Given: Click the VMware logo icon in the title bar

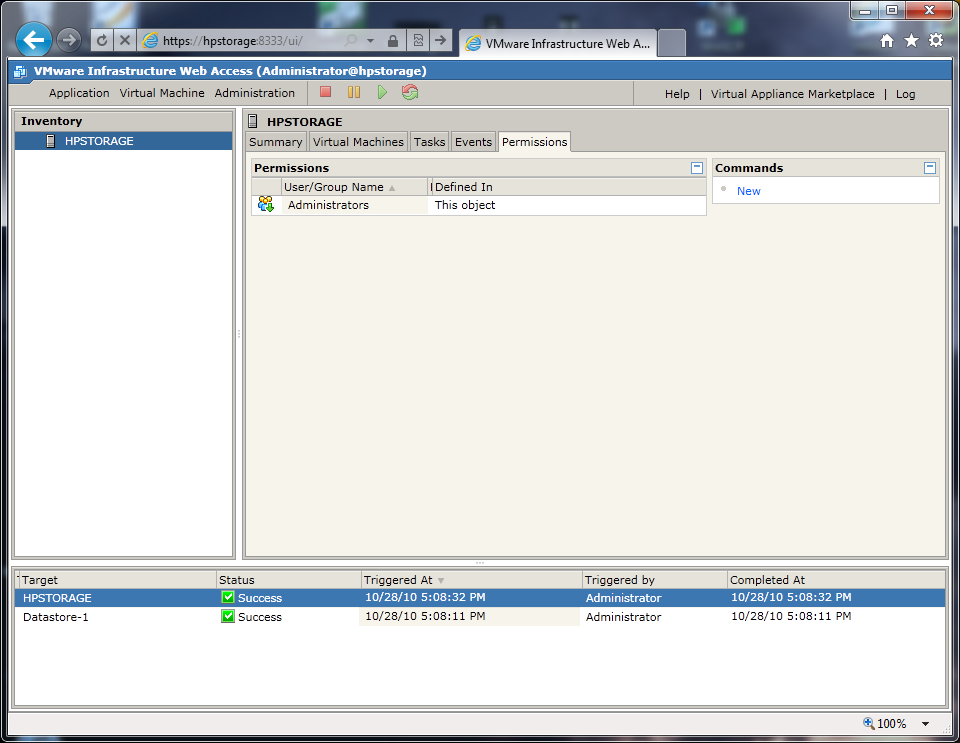Looking at the screenshot, I should 20,72.
